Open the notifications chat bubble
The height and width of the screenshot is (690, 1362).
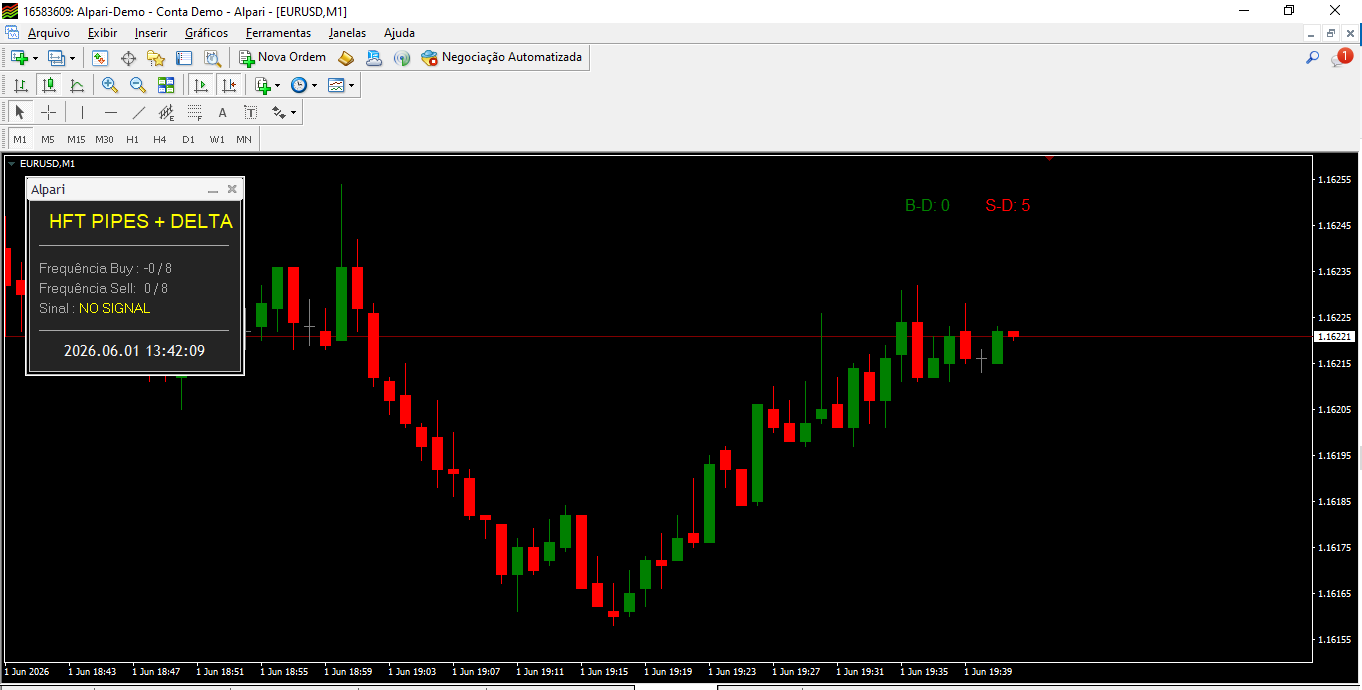(1341, 58)
